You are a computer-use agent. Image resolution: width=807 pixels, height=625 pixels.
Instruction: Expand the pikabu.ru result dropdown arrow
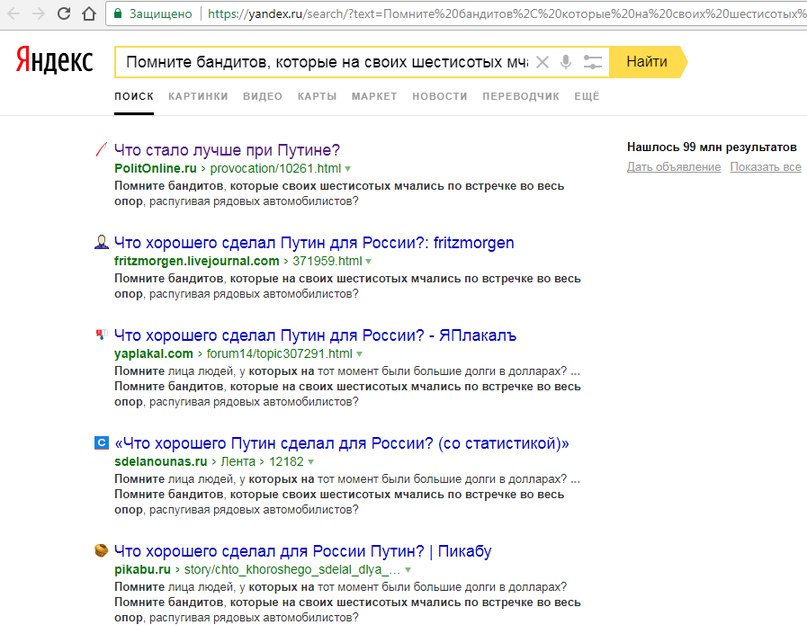(x=408, y=570)
